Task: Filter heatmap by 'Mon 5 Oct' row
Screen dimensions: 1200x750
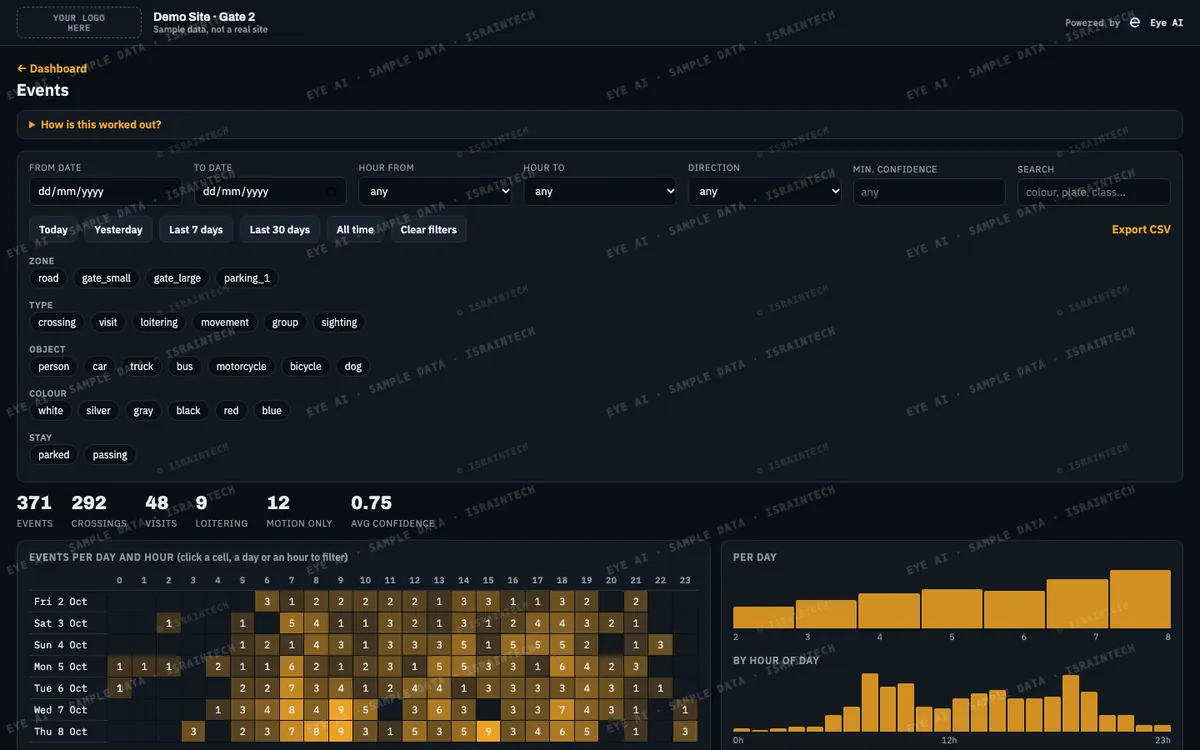Action: [x=61, y=667]
